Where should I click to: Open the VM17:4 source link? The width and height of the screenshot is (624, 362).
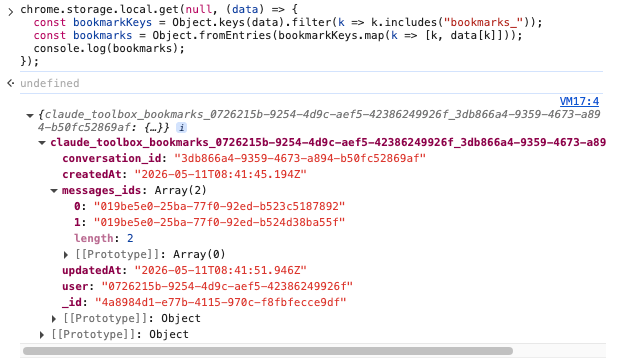click(579, 101)
